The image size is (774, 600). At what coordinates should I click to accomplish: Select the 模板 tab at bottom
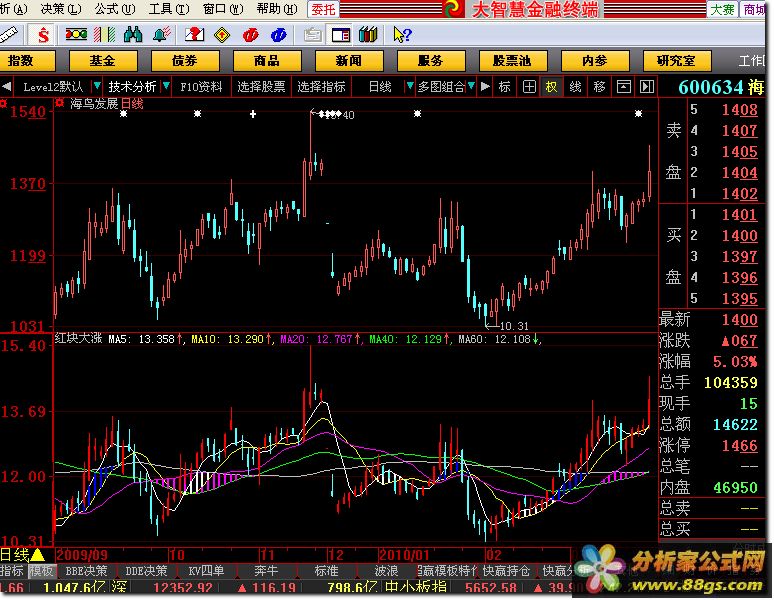coord(41,571)
